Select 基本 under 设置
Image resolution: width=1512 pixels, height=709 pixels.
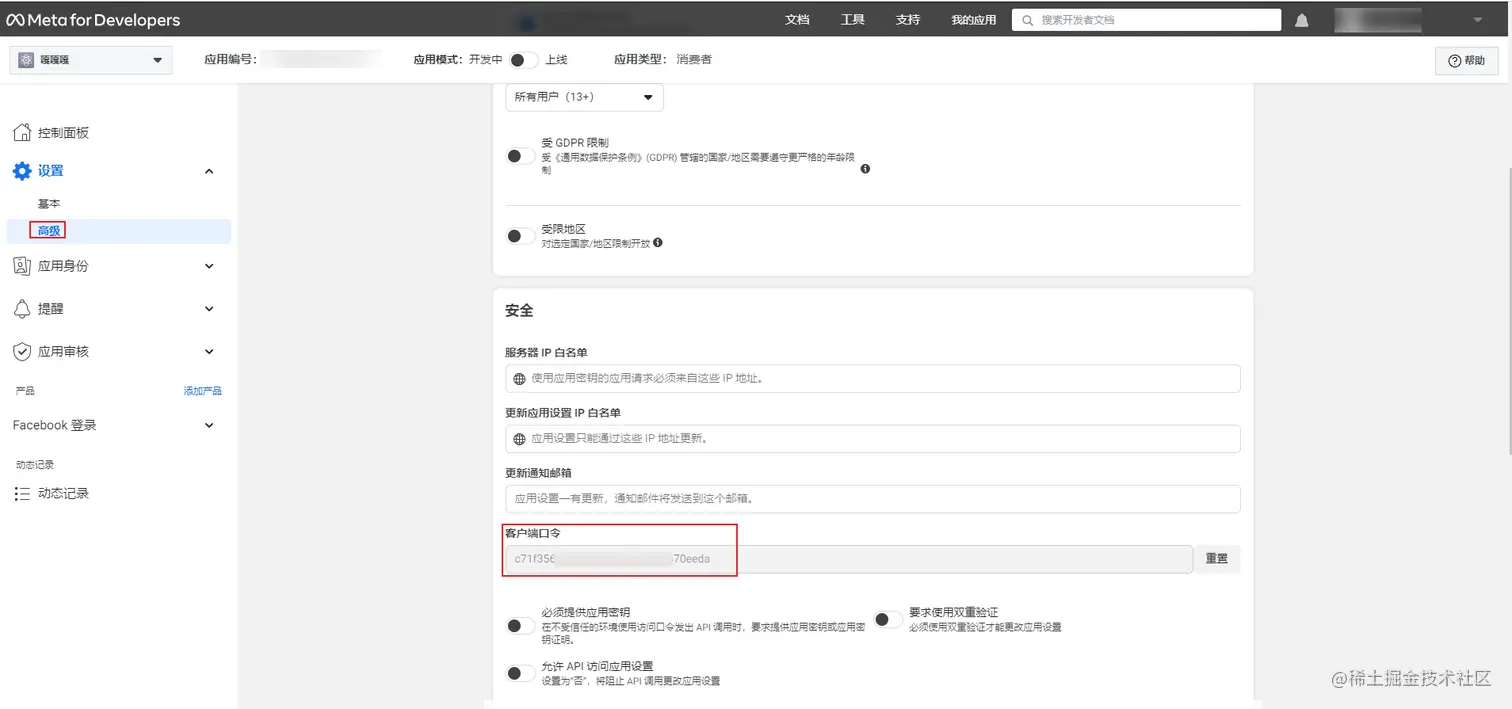click(x=49, y=204)
